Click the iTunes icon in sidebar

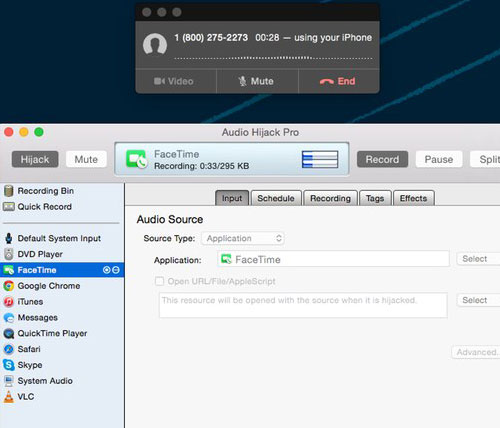tap(9, 302)
